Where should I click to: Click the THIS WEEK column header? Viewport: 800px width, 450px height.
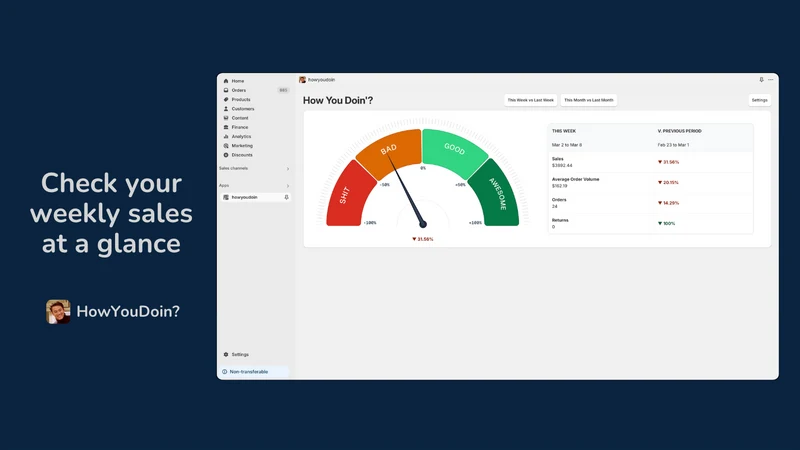(x=564, y=131)
